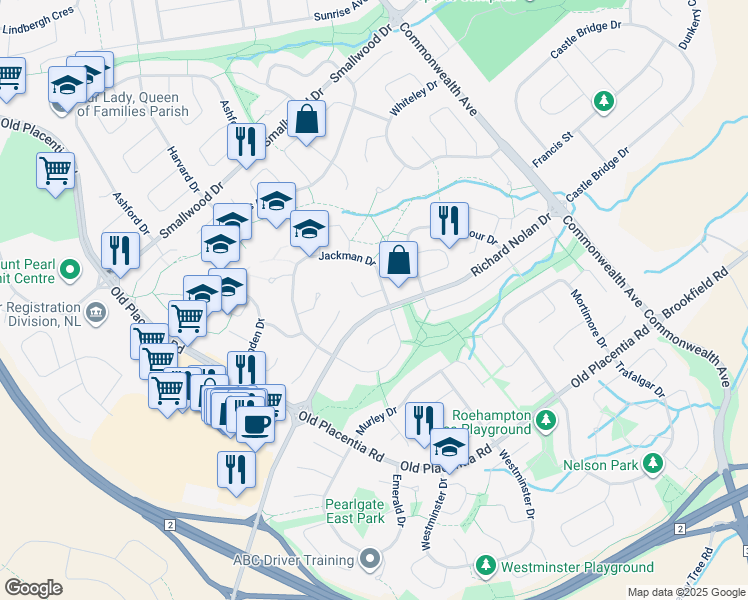
Task: Click the ABC Driver Training location pin
Action: click(x=370, y=559)
